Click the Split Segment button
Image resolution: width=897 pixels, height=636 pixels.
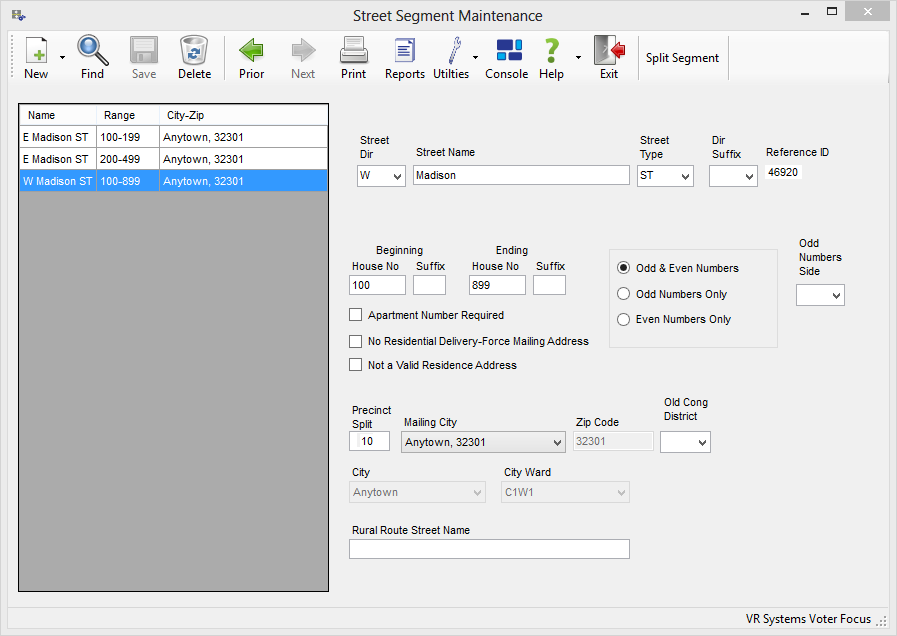pyautogui.click(x=682, y=58)
